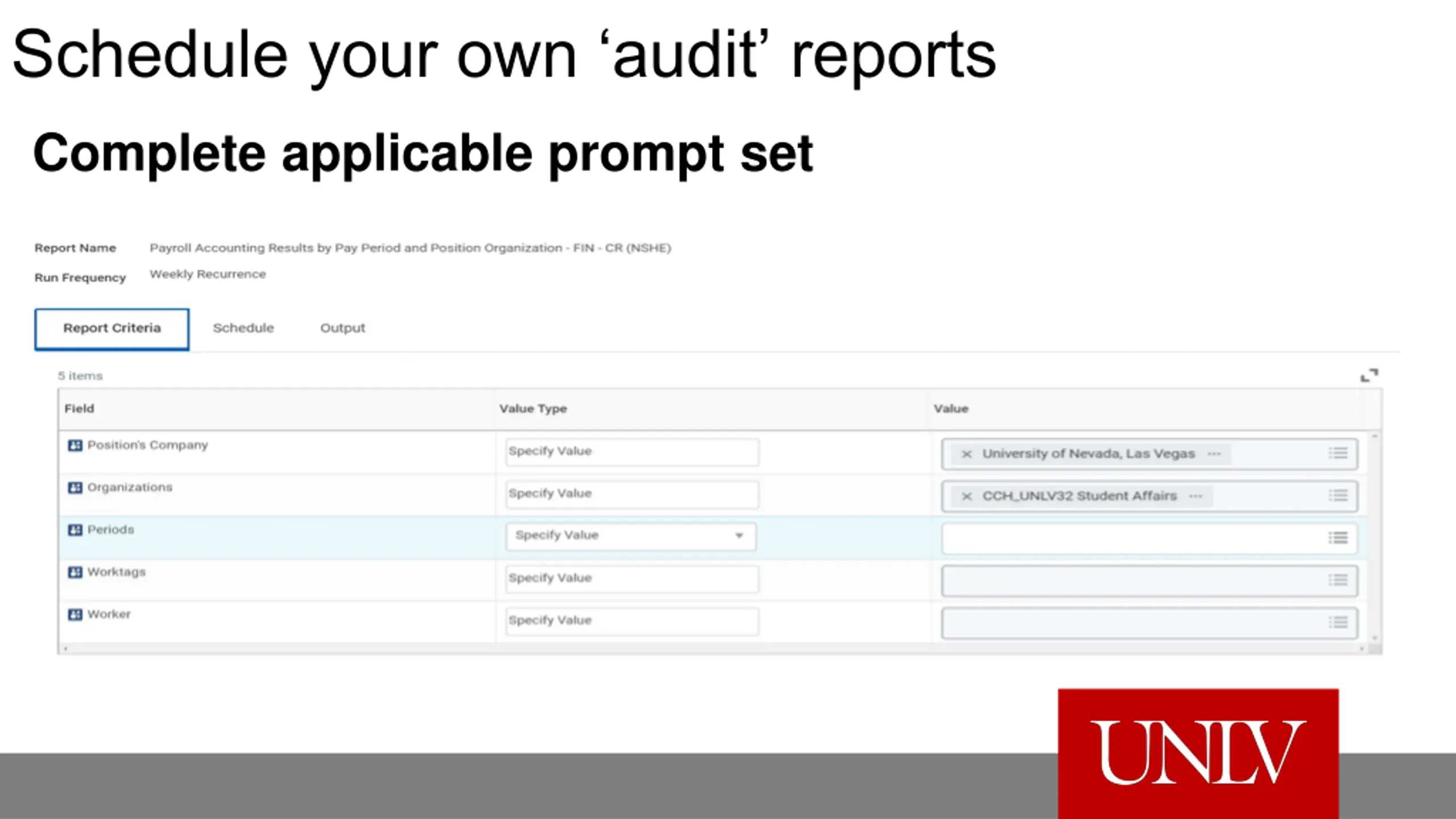Open related actions for University of Nevada, Las Vegas
The width and height of the screenshot is (1456, 819).
click(x=1214, y=454)
